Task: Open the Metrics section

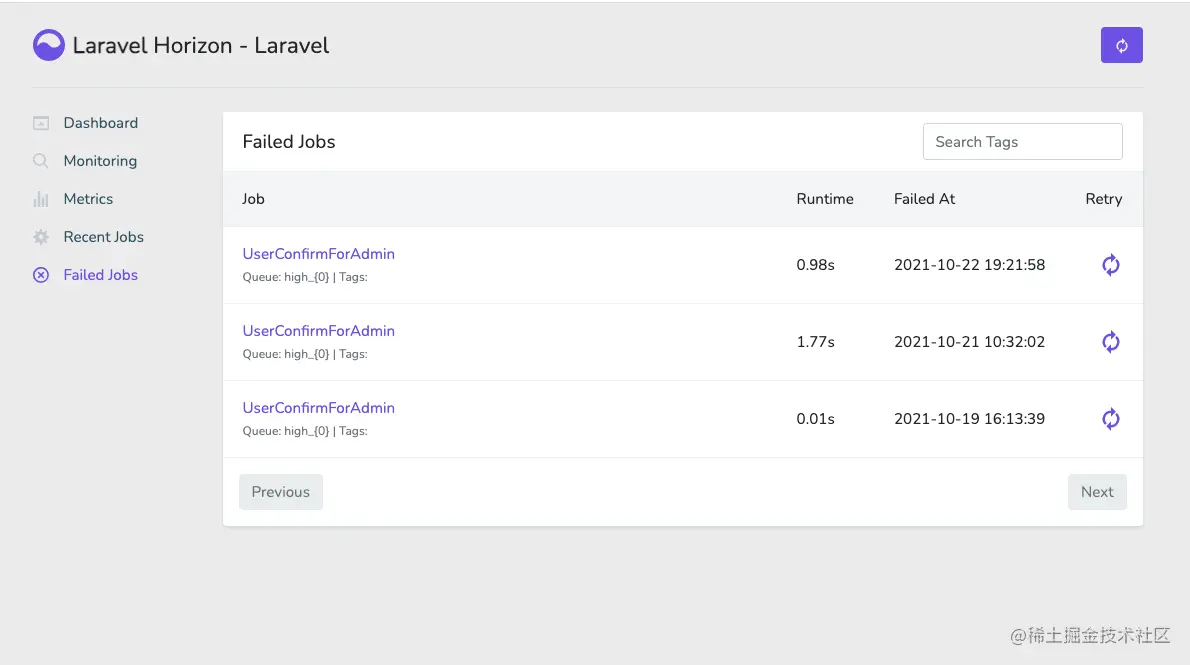Action: pos(88,199)
